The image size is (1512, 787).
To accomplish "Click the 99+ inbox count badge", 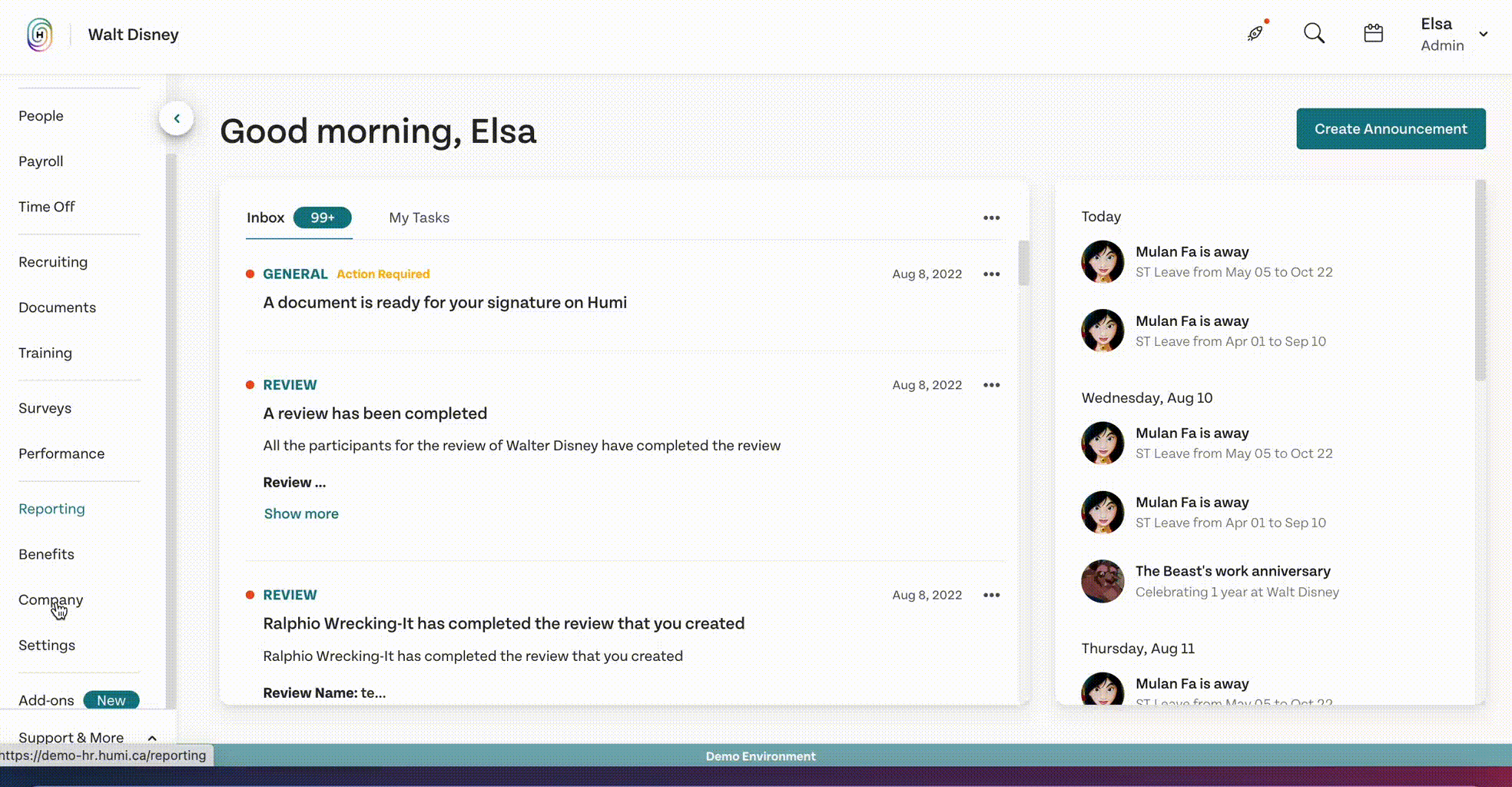I will (323, 218).
